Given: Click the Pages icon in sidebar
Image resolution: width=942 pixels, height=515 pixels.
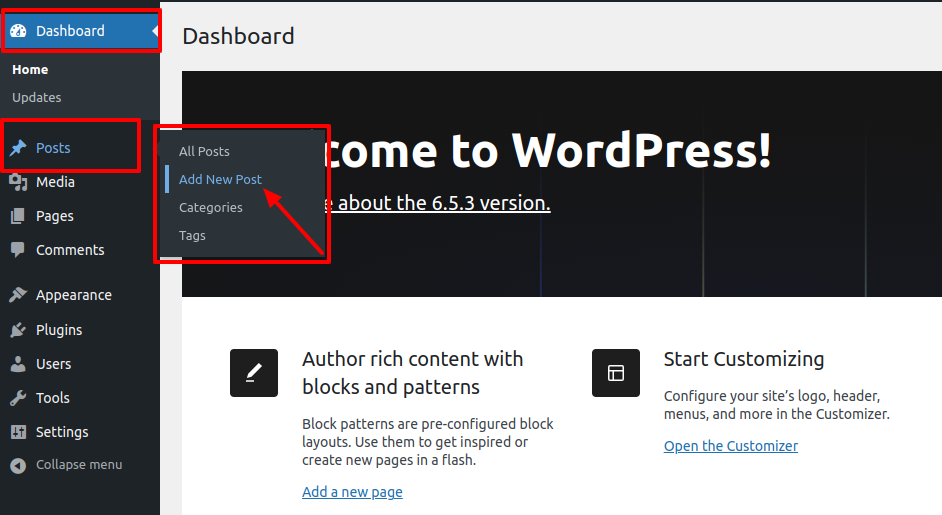Looking at the screenshot, I should point(18,216).
